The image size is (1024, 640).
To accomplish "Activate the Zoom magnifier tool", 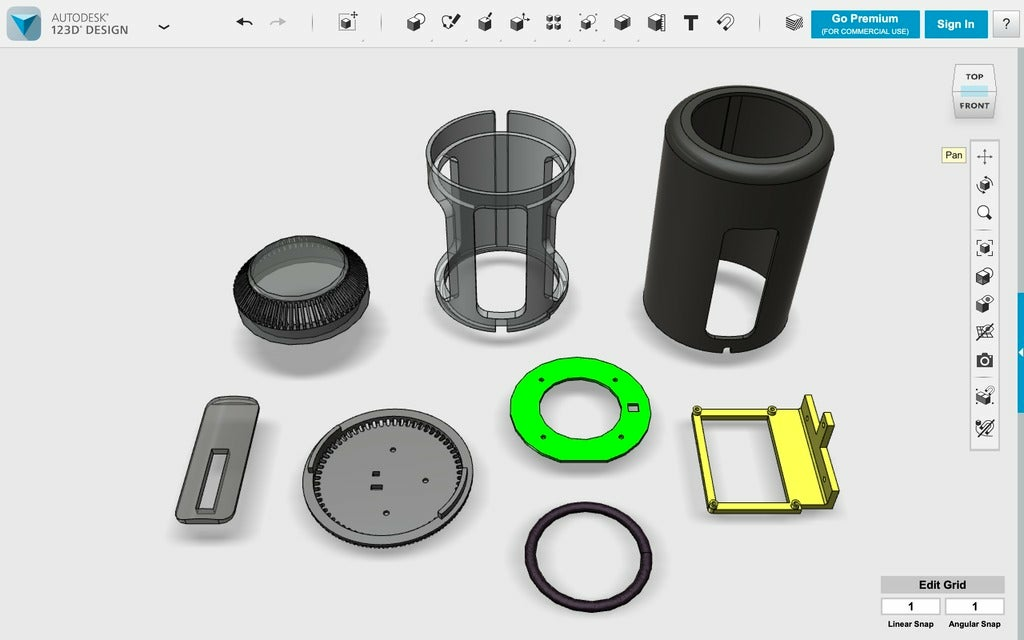I will 985,213.
